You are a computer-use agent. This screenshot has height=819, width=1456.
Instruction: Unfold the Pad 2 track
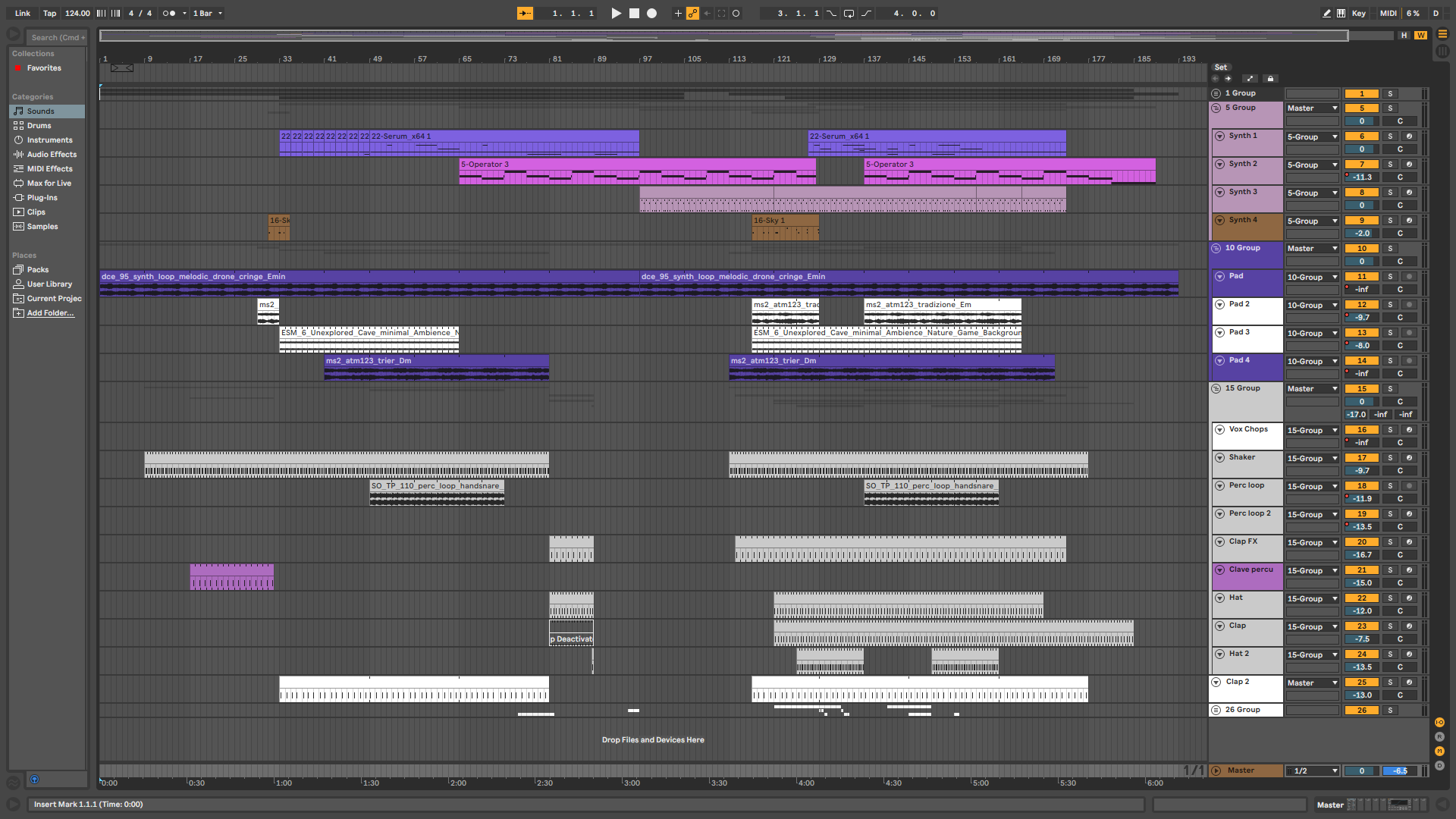(1219, 305)
